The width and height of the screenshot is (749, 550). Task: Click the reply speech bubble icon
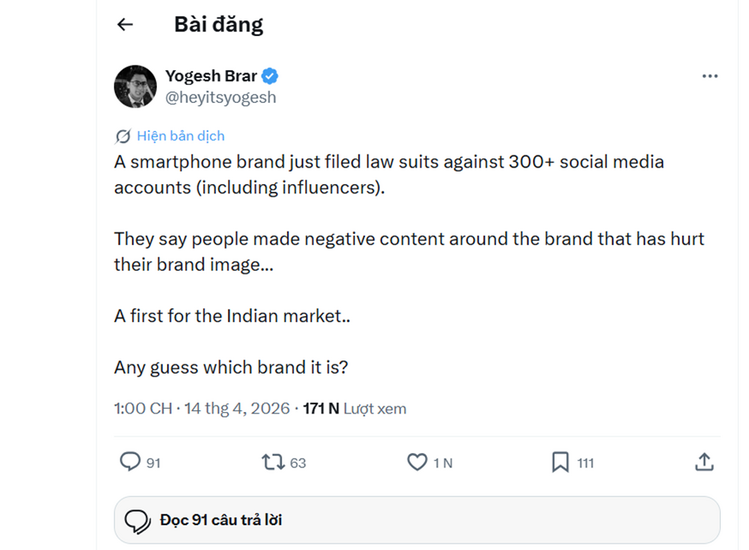pos(130,462)
